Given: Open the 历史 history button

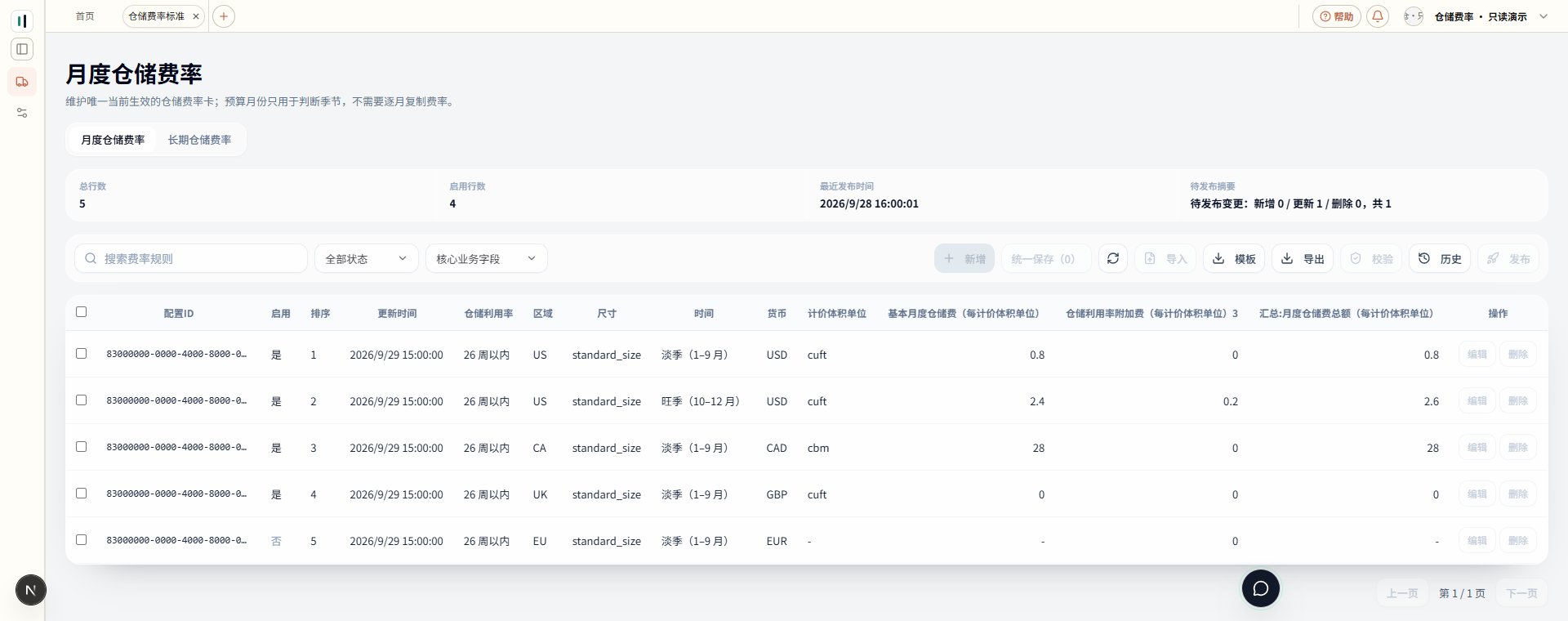Looking at the screenshot, I should (x=1440, y=258).
